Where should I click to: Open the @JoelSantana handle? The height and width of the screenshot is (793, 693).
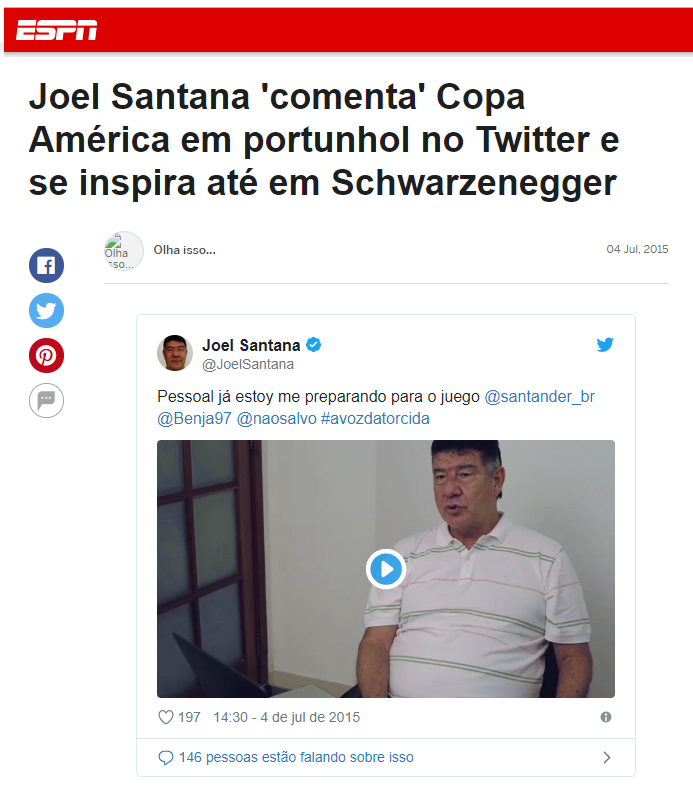pyautogui.click(x=248, y=364)
